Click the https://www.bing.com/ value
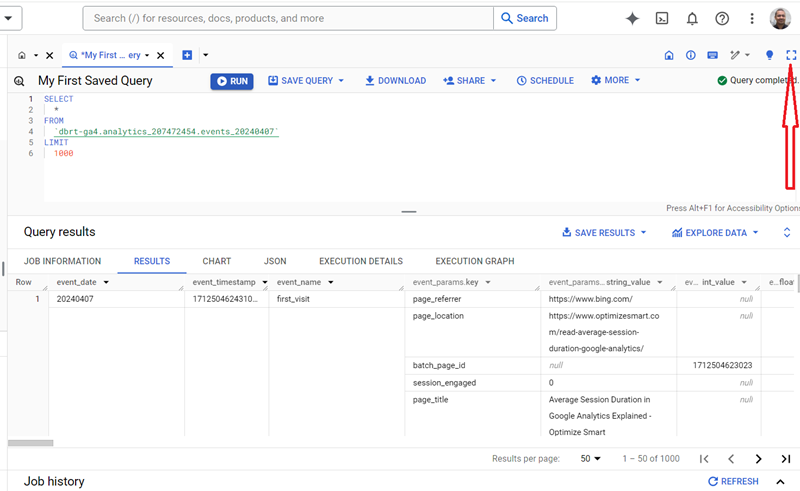 point(590,299)
